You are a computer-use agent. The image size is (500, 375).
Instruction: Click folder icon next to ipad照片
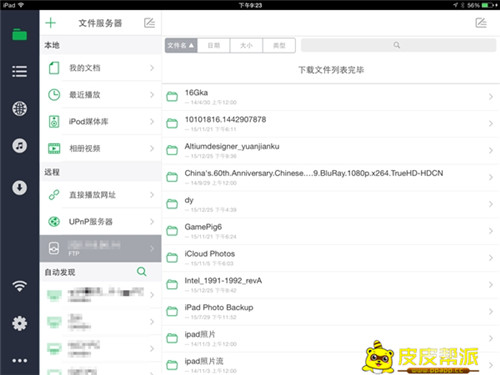click(x=172, y=338)
